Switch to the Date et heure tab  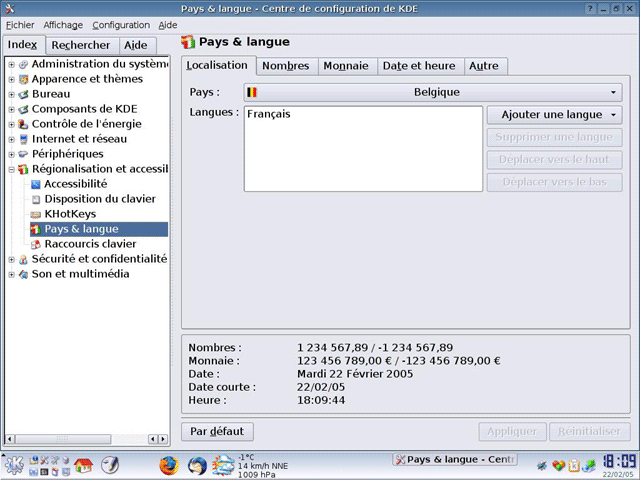(419, 66)
